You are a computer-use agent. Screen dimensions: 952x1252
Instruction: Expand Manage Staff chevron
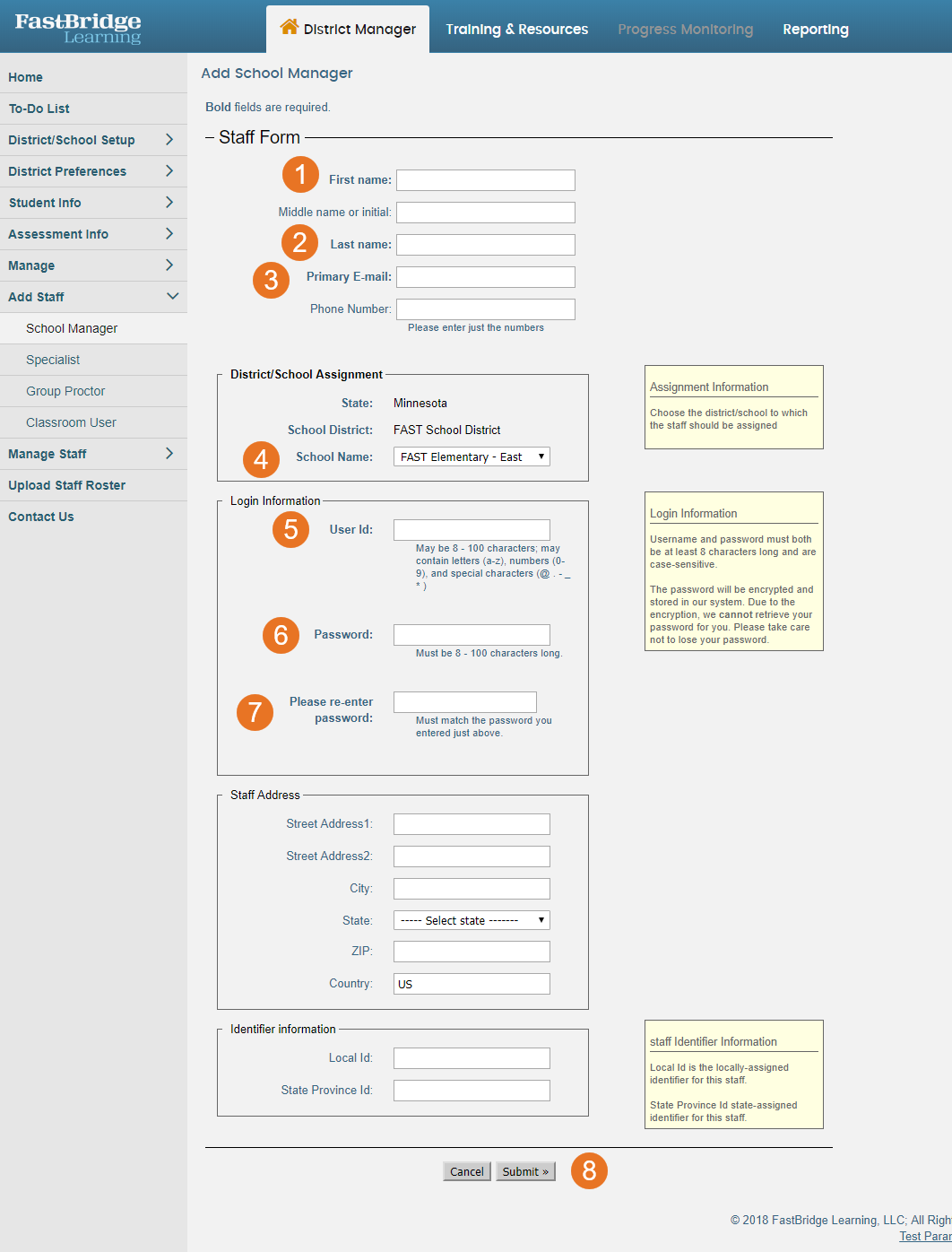[169, 453]
